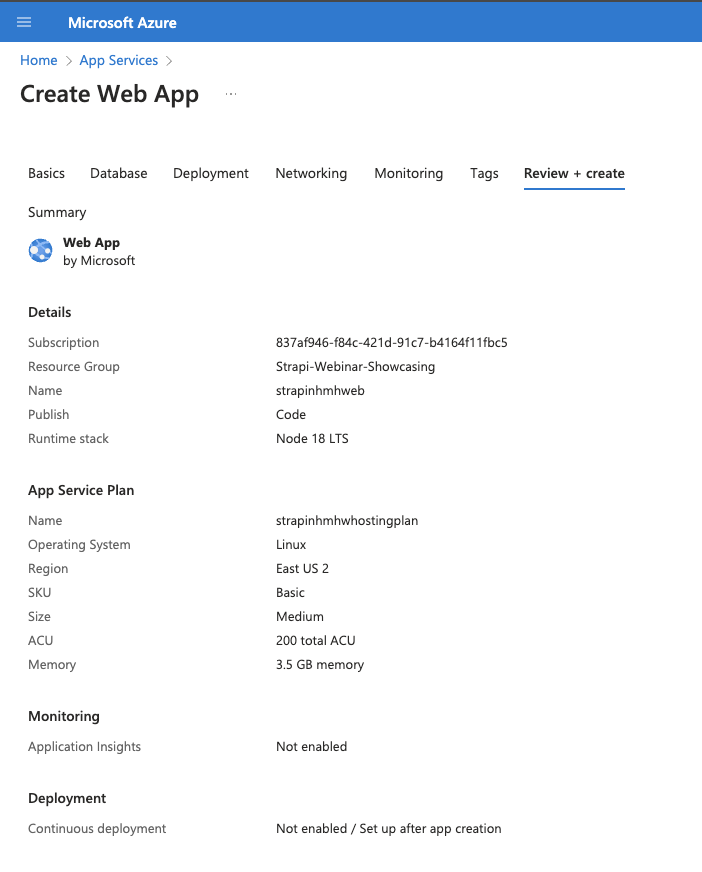This screenshot has width=702, height=872.
Task: Click the Subscription field label
Action: [63, 343]
